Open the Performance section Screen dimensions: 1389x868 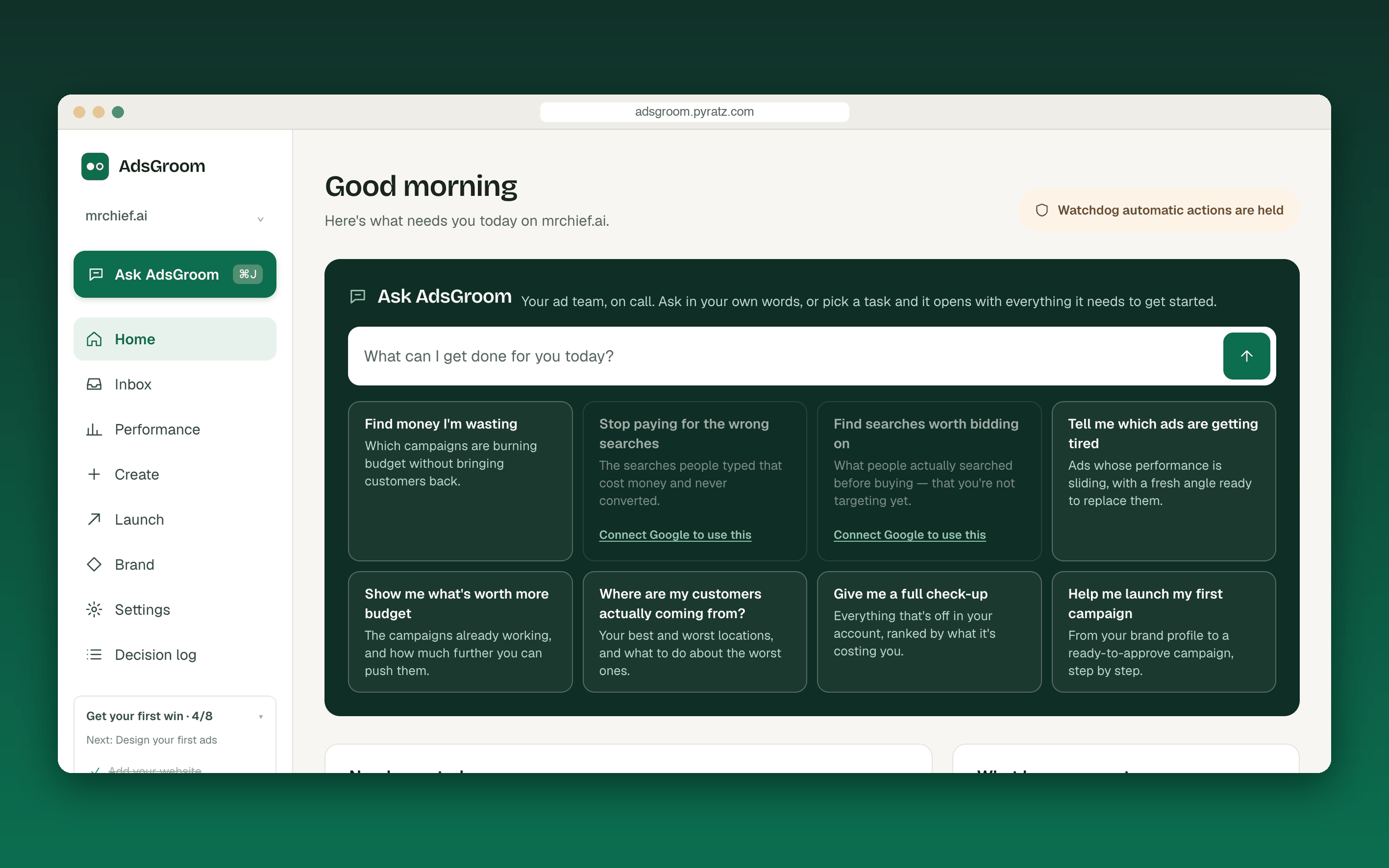(175, 429)
